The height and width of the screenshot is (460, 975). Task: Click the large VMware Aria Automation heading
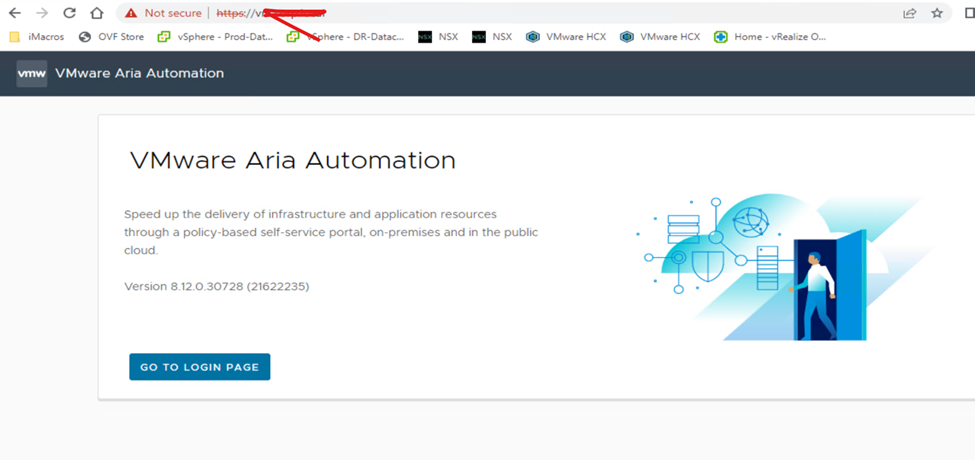292,160
